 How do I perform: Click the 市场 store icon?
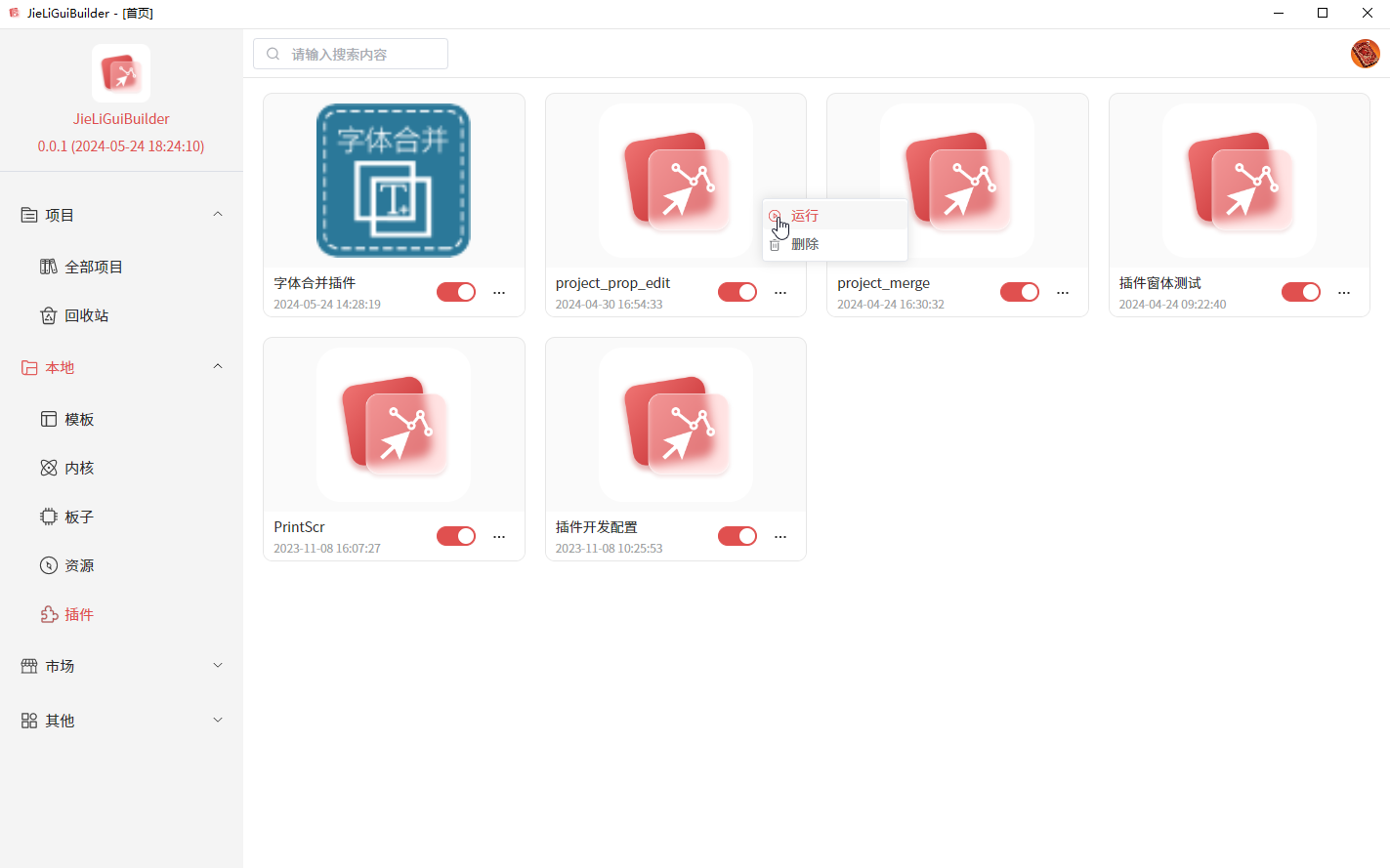(x=29, y=666)
